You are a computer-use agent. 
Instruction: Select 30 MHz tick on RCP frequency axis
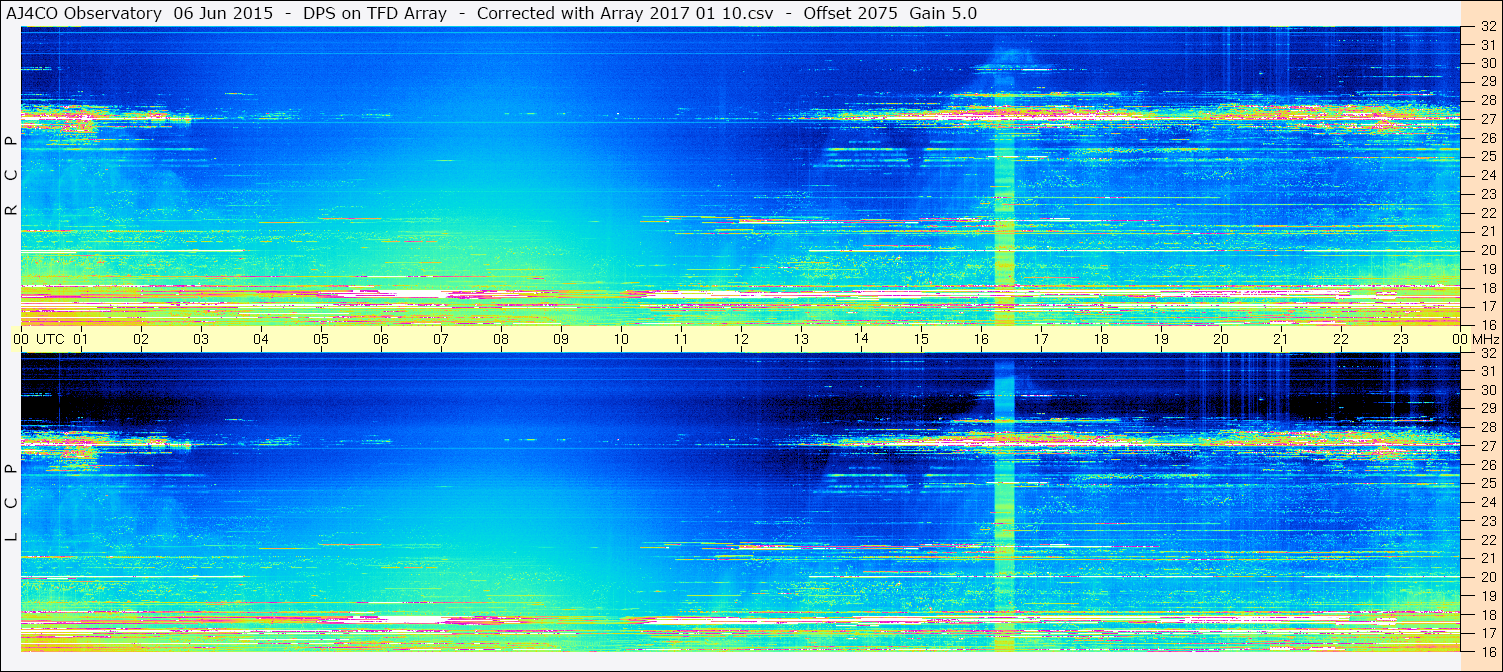(1487, 63)
